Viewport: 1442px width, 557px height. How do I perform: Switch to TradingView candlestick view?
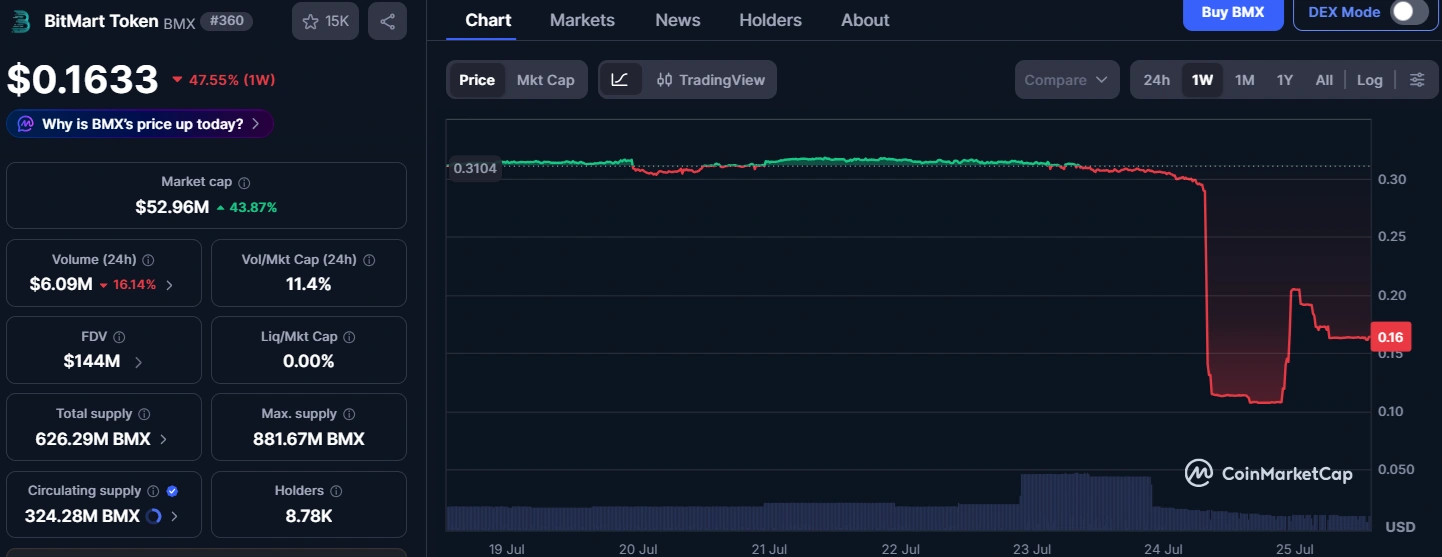click(711, 80)
